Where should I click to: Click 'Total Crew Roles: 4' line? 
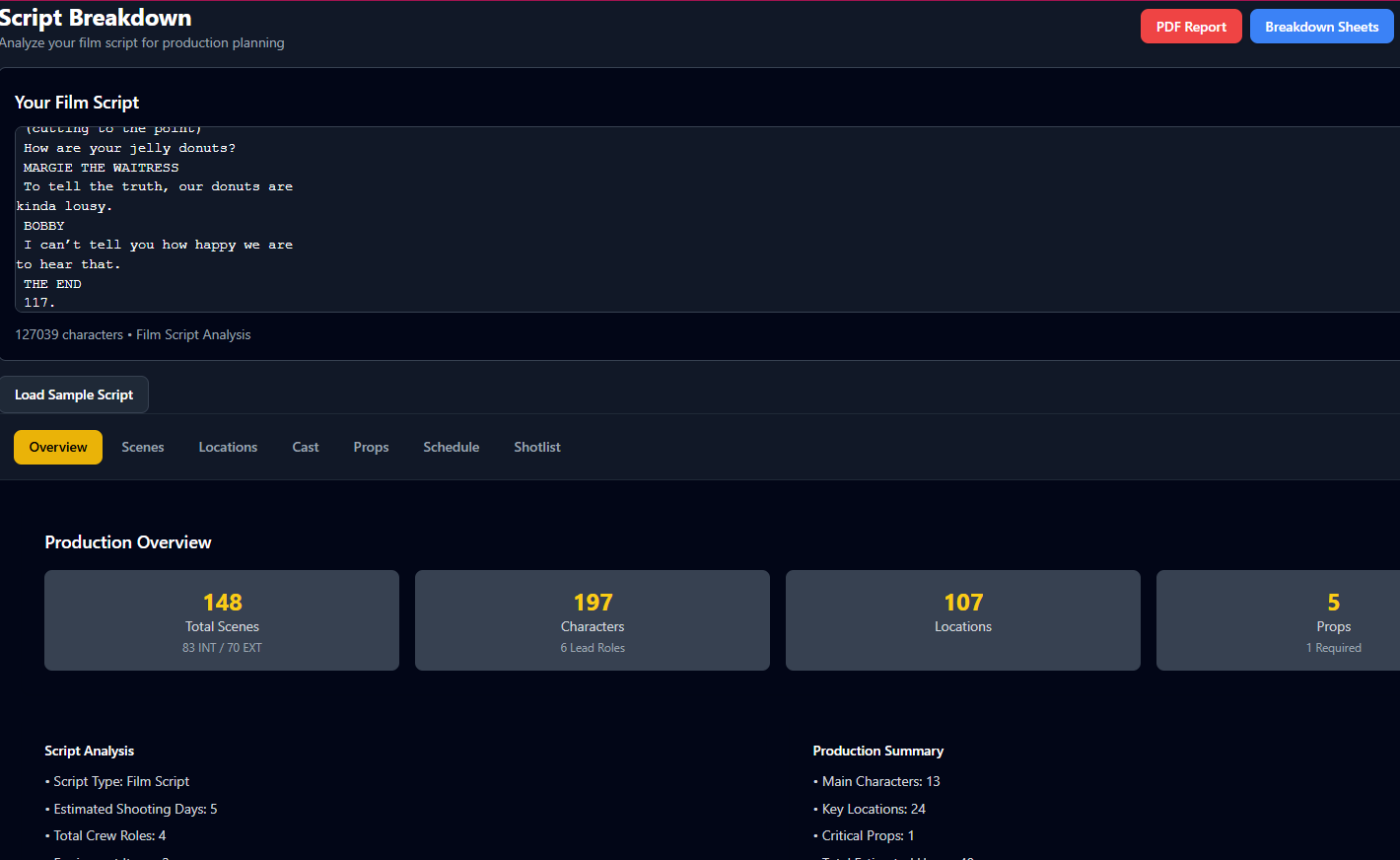pos(105,835)
